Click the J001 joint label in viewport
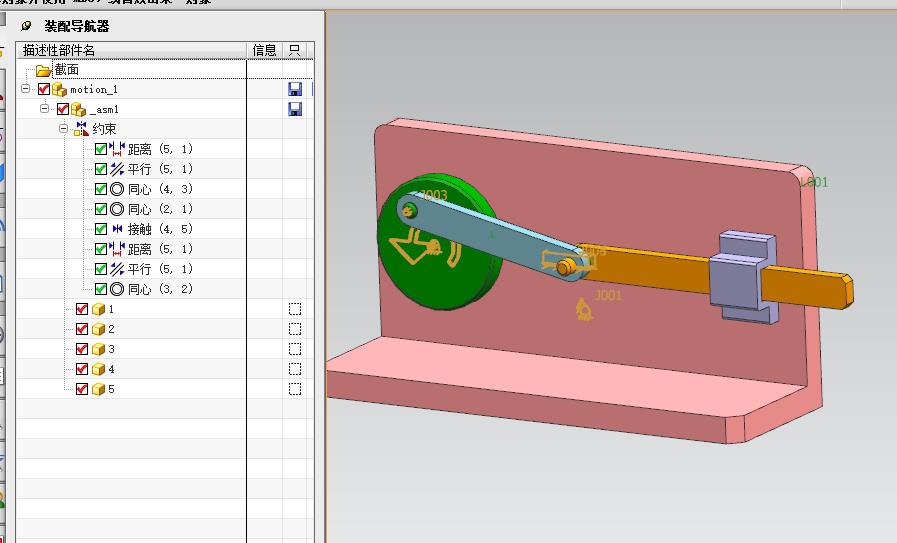Image resolution: width=897 pixels, height=543 pixels. (608, 295)
